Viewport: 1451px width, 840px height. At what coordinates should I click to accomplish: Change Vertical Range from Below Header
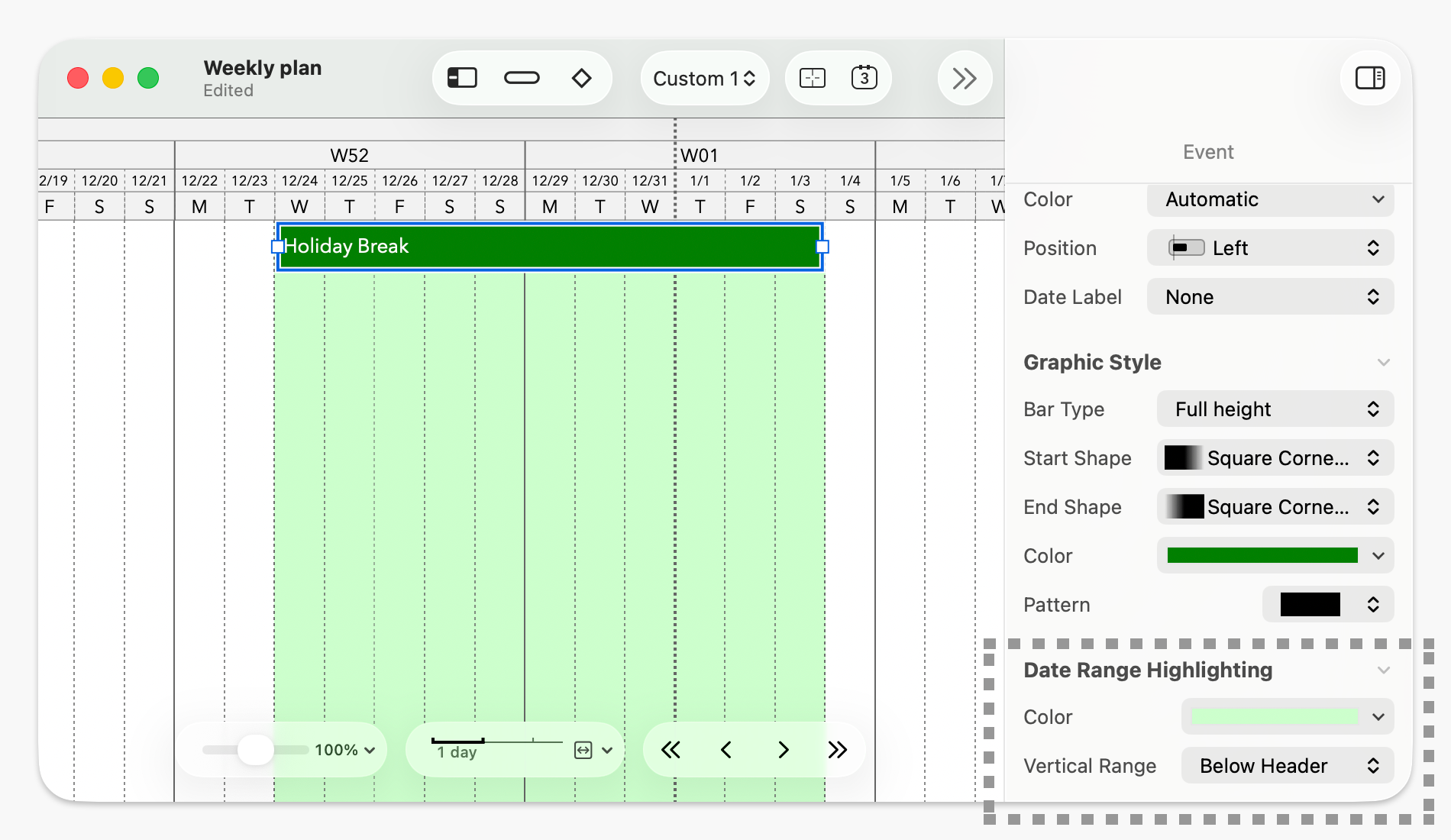pos(1287,765)
